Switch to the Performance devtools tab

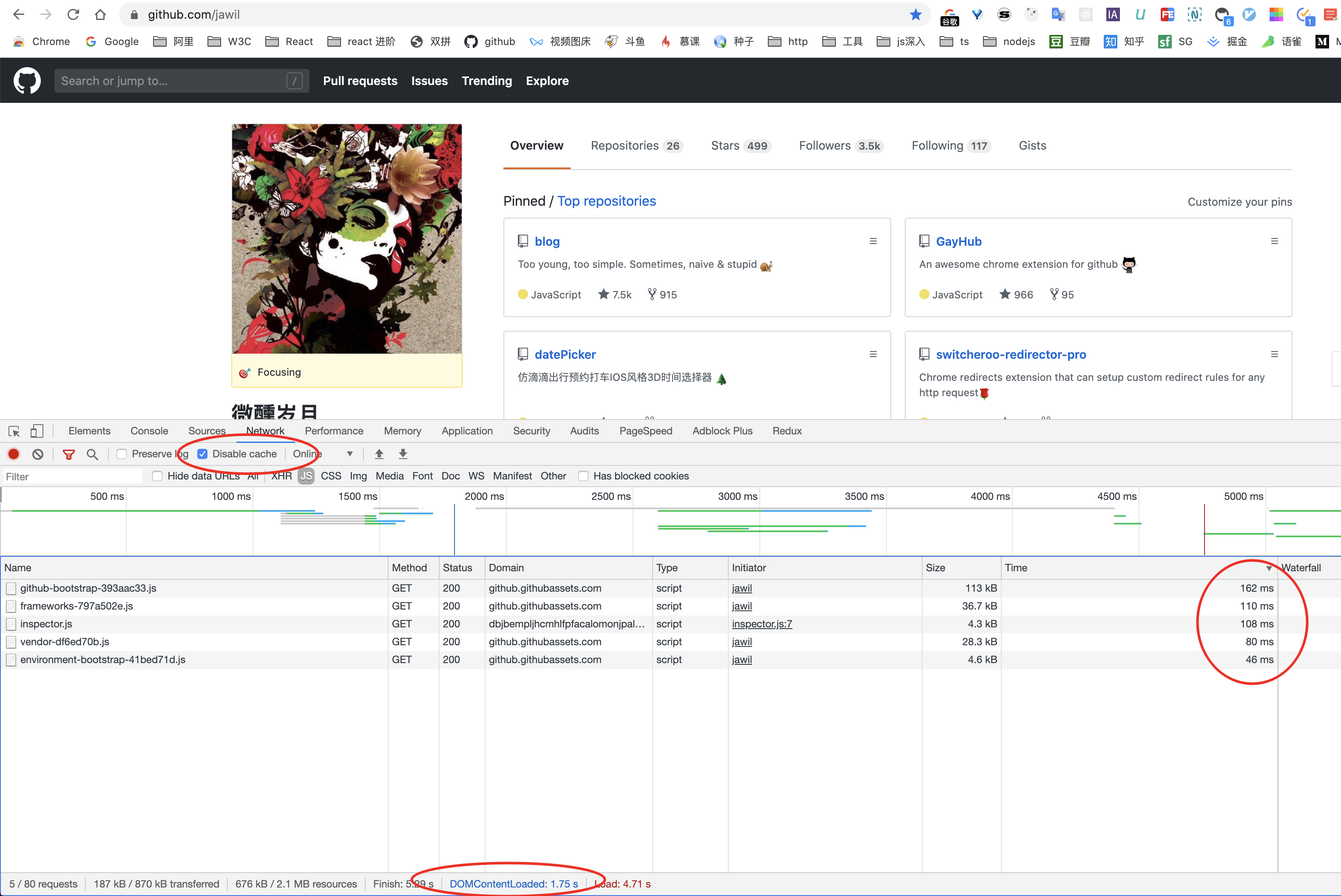click(334, 431)
